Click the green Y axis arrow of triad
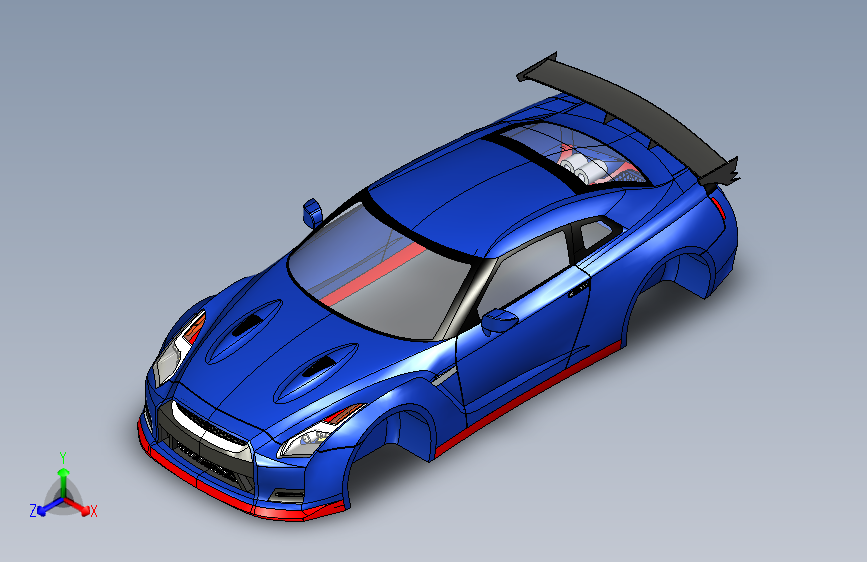This screenshot has width=867, height=562. tap(64, 482)
